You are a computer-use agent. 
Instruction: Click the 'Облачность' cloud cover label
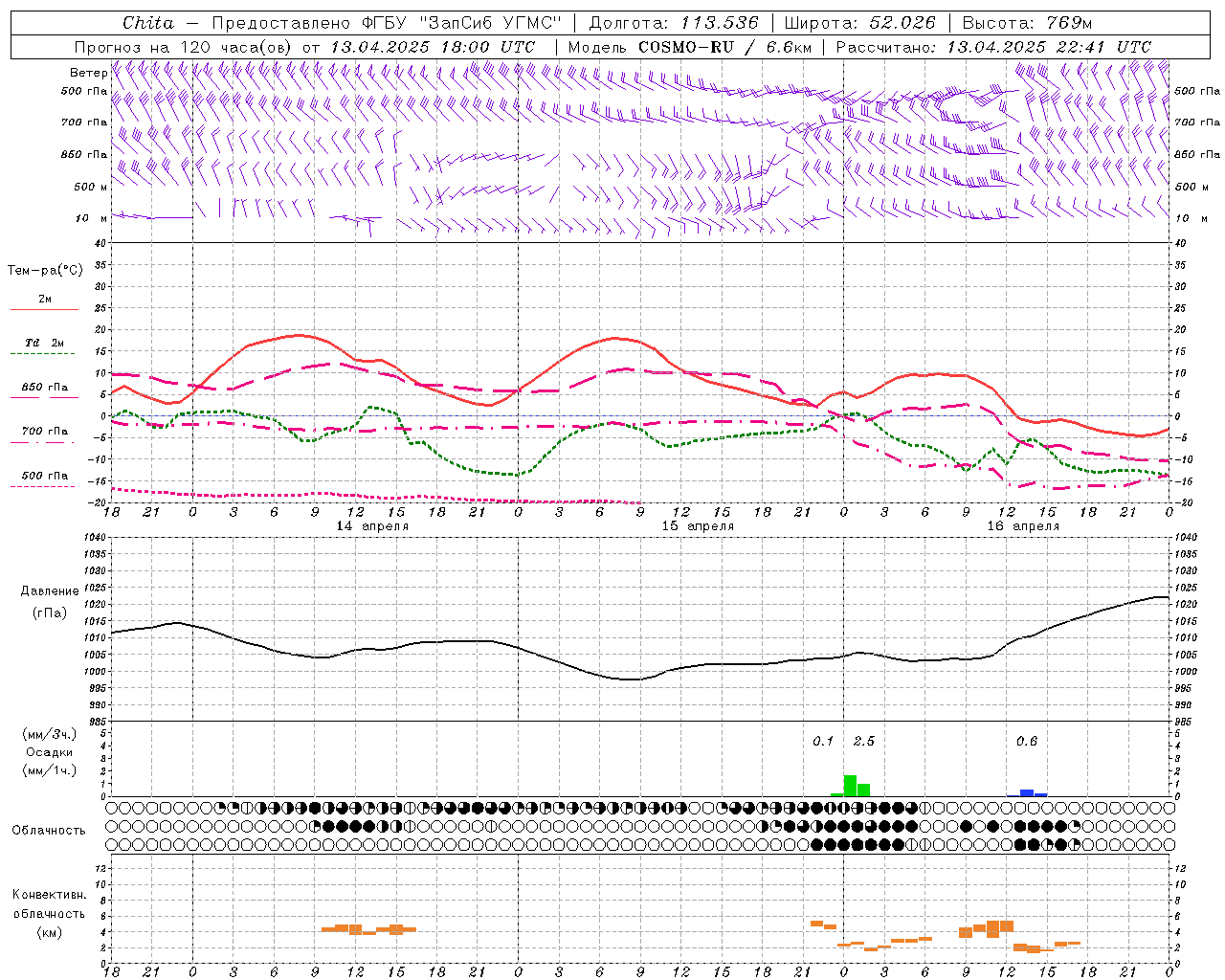tap(49, 831)
